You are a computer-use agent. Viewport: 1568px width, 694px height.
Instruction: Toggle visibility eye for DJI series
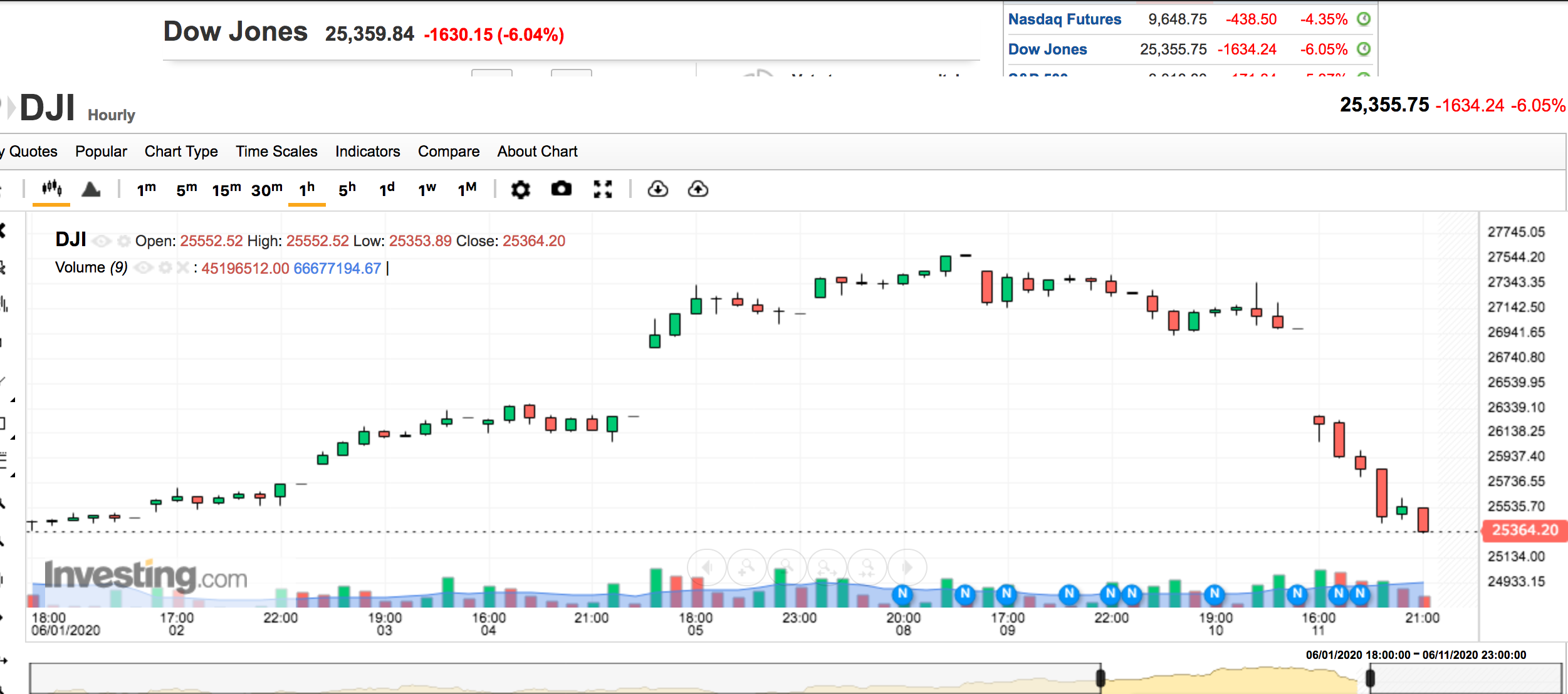point(102,241)
